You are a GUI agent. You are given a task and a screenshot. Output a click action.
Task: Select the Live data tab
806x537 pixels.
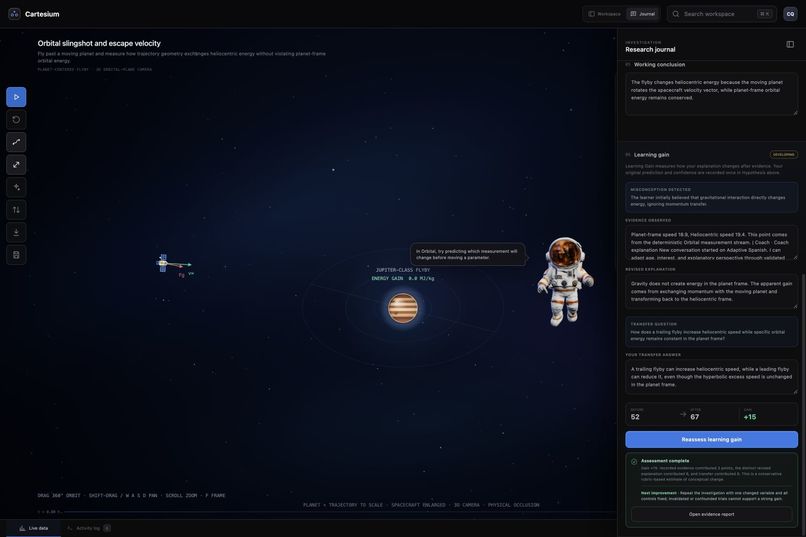click(33, 528)
